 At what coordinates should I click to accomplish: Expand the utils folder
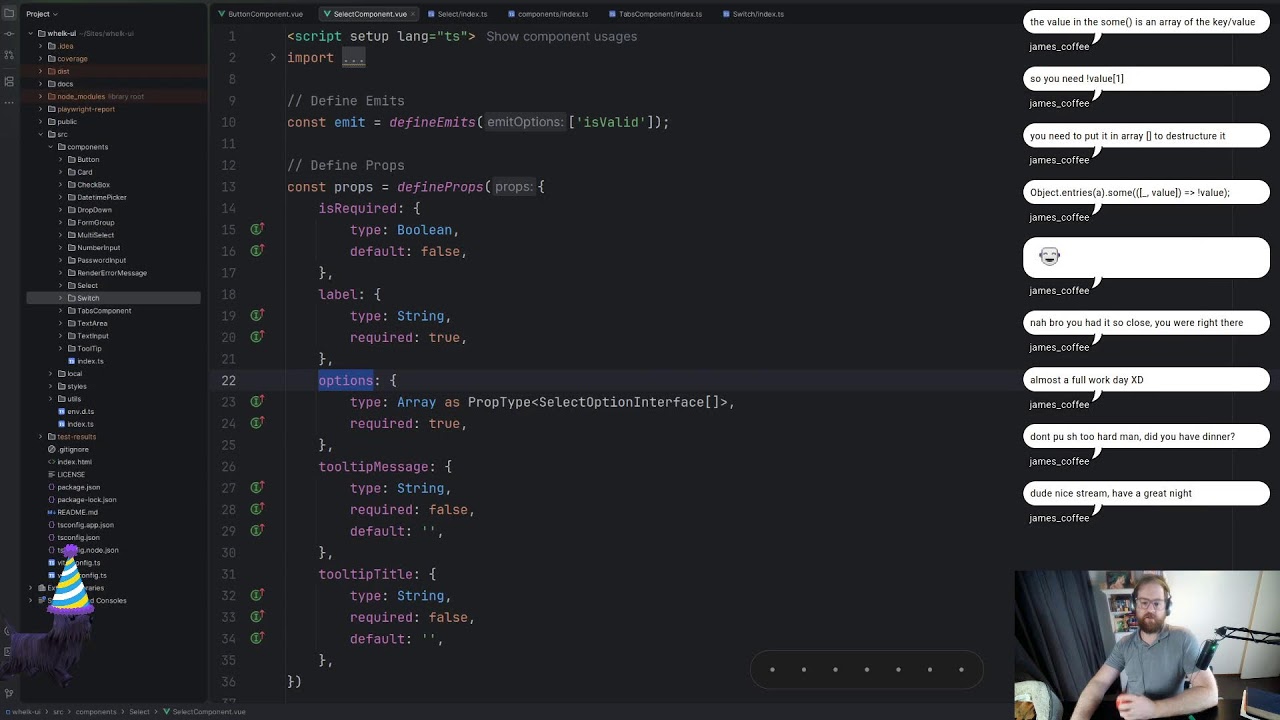[x=50, y=399]
